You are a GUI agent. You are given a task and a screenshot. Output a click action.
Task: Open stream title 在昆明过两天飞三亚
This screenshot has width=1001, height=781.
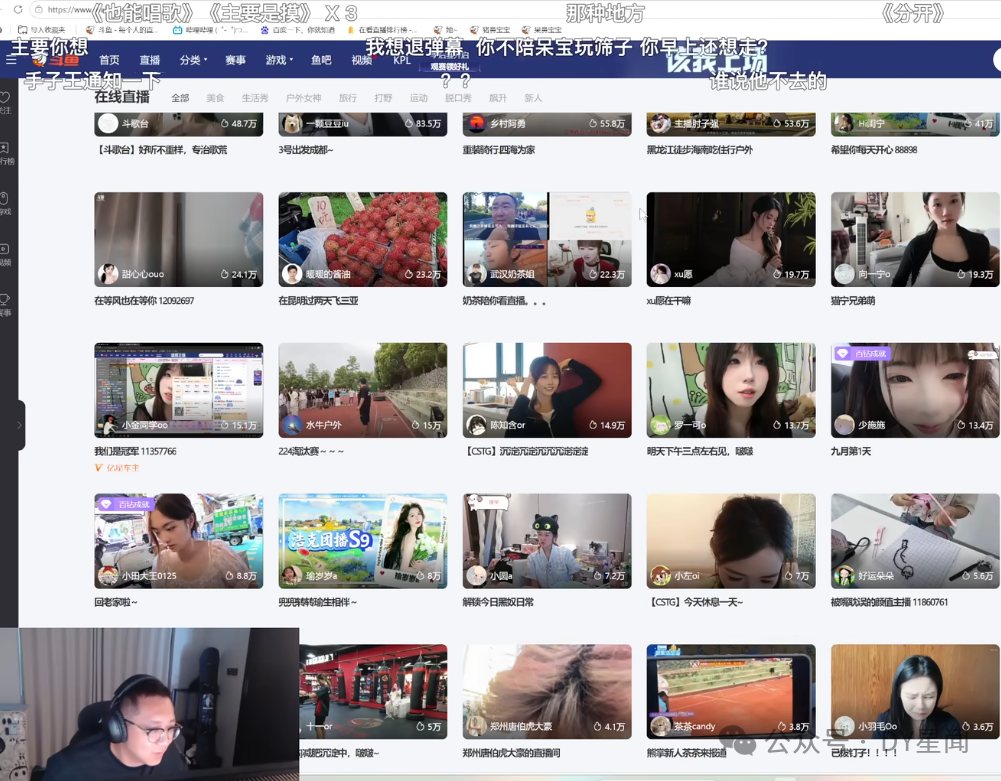[319, 301]
